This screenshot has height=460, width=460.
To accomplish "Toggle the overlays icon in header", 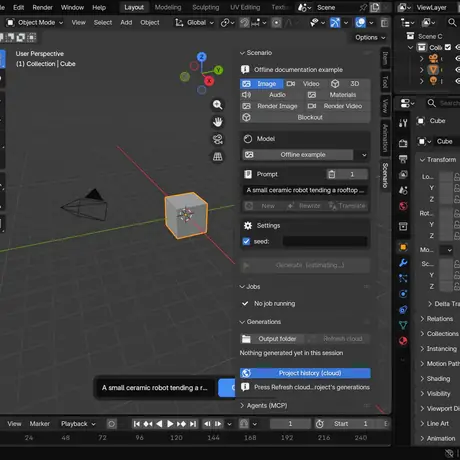I will [x=360, y=22].
